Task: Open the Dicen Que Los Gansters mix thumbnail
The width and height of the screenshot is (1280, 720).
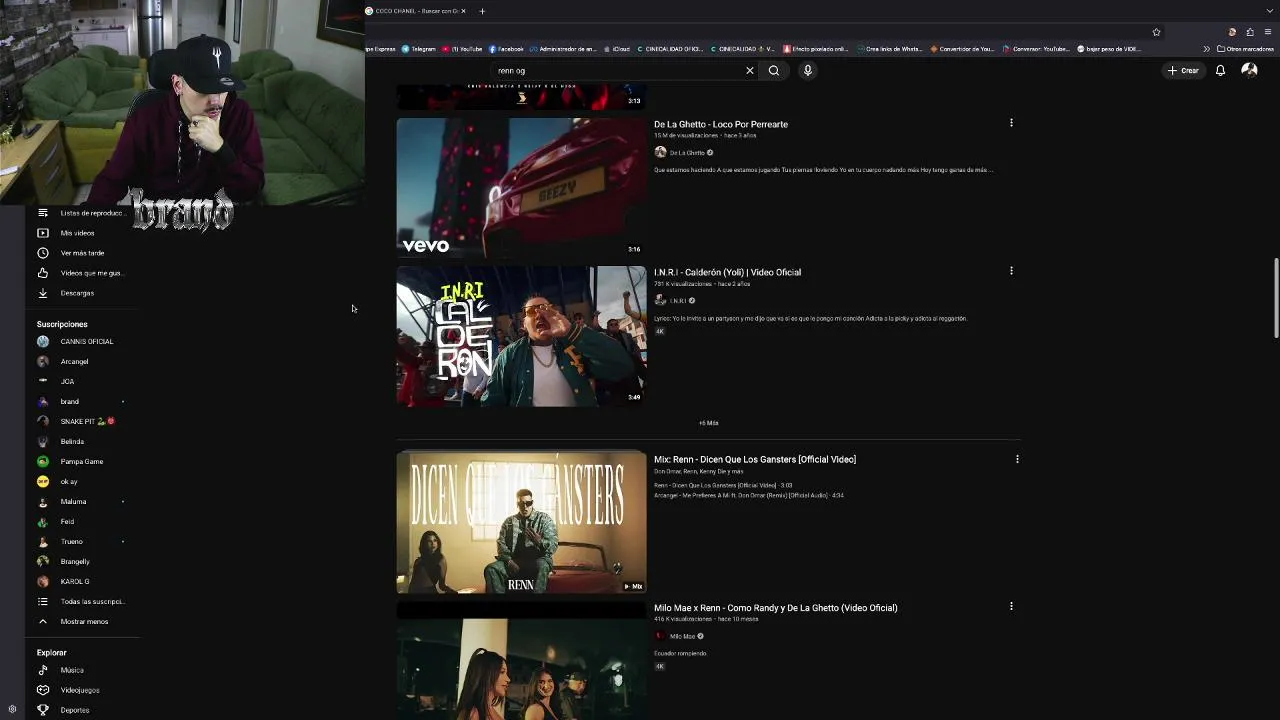Action: click(x=521, y=522)
